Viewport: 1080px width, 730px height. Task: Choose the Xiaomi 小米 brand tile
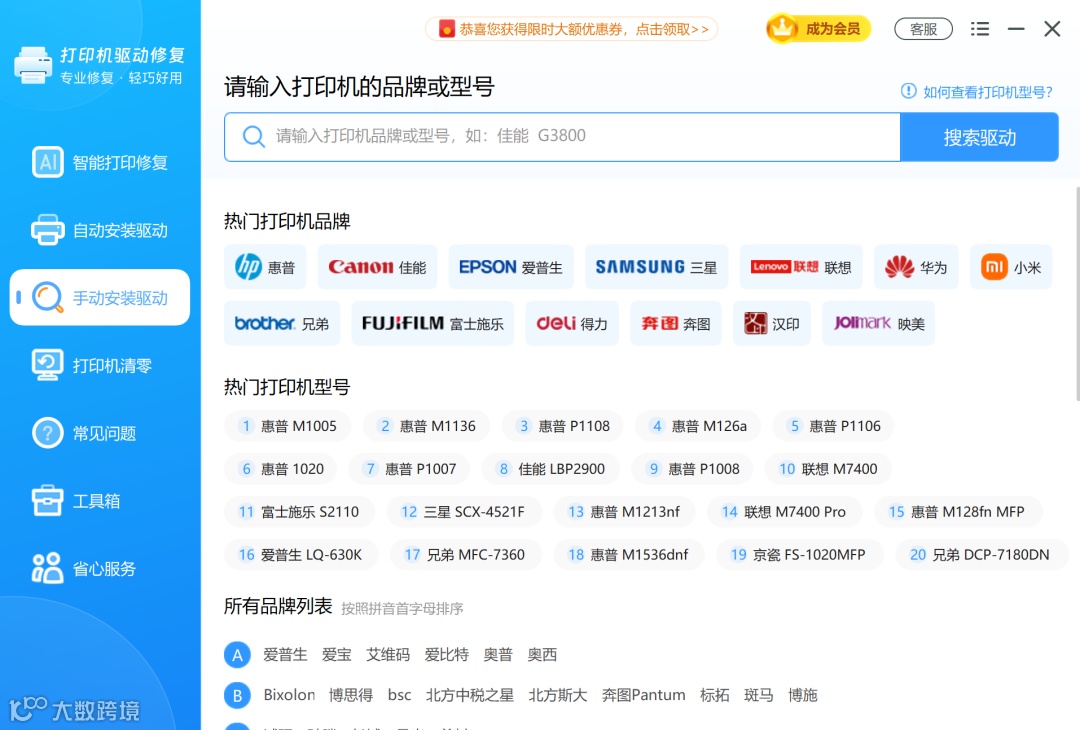1011,267
